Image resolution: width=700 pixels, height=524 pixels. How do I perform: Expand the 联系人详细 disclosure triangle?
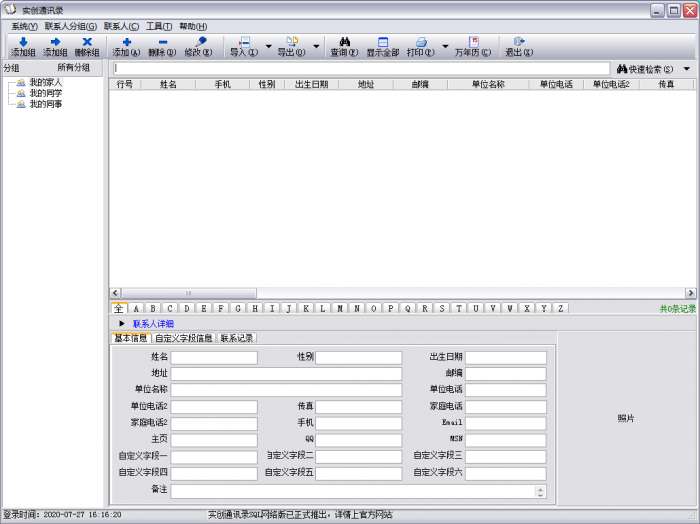(122, 323)
